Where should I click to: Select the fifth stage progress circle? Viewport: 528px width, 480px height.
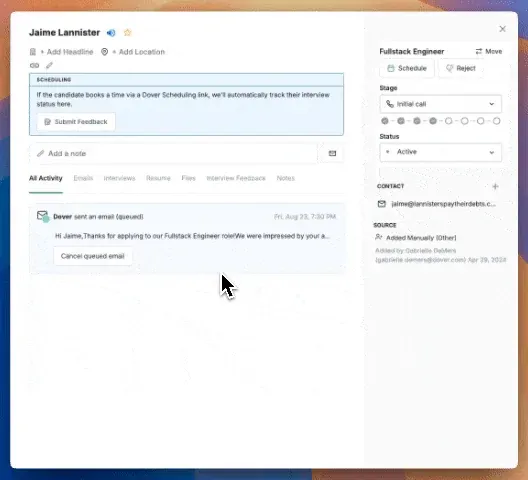(449, 121)
